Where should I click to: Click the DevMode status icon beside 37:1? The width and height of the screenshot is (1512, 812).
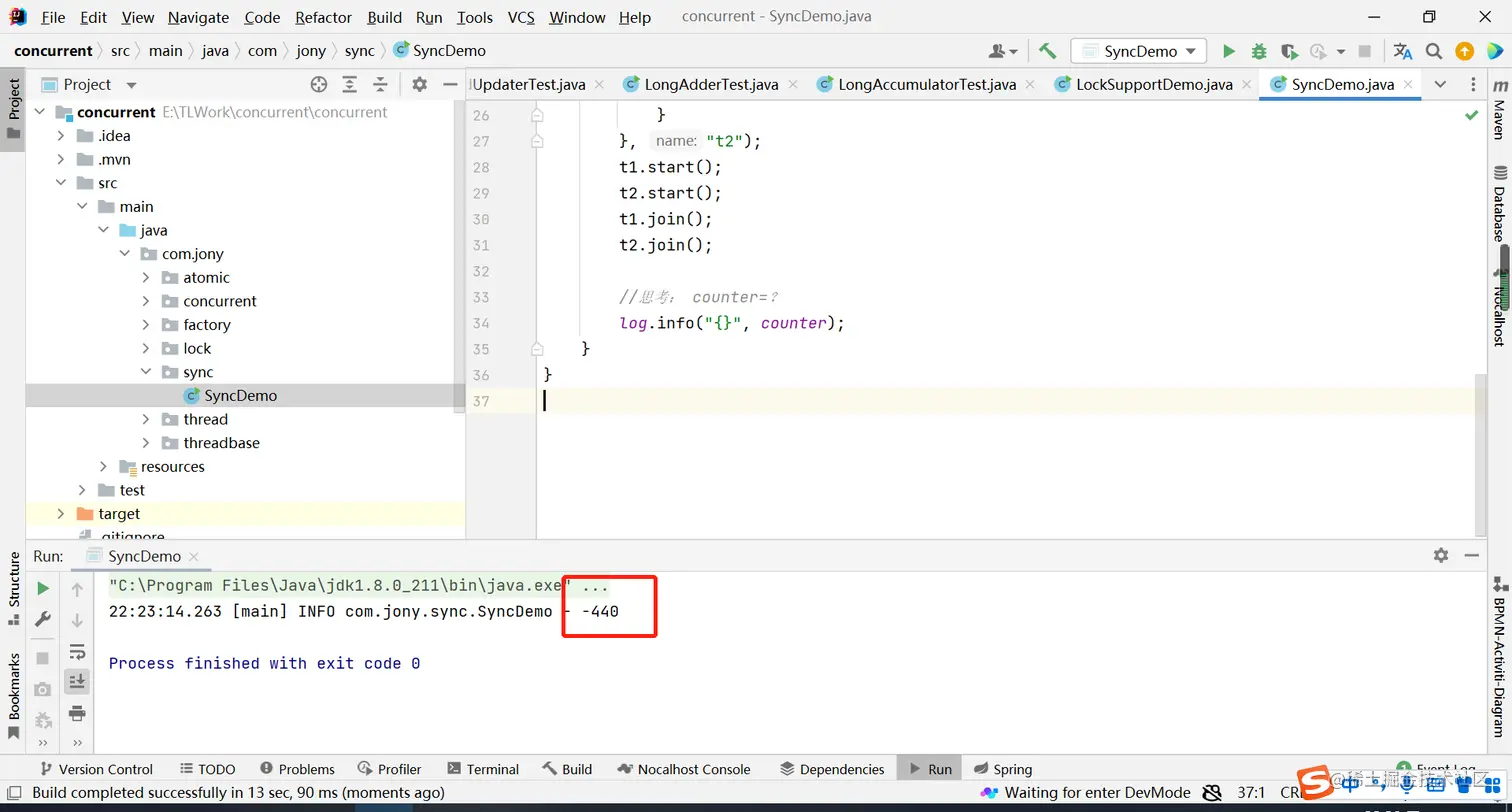coord(1212,793)
